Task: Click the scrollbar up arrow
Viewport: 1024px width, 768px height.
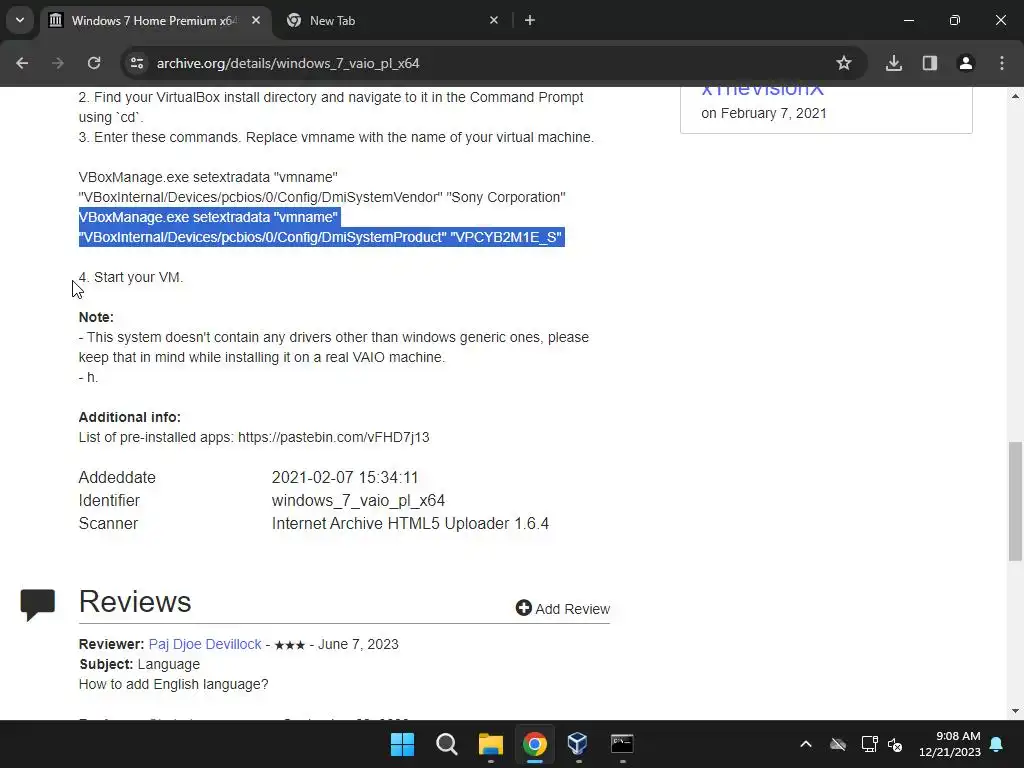Action: point(1015,96)
